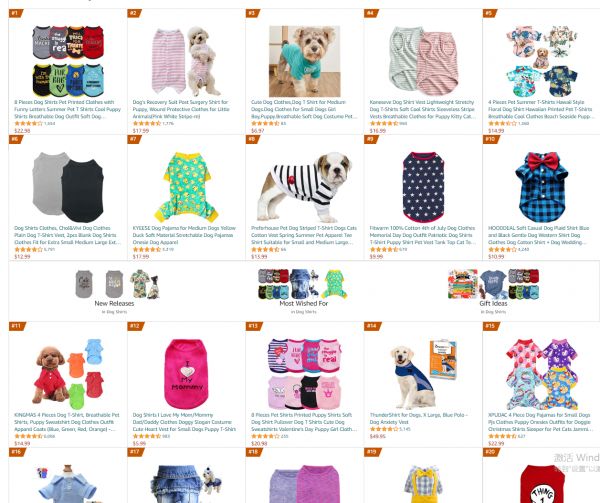This screenshot has width=600, height=503.
Task: Click the XPUDAC 4 Piece Dog Pajamas image
Action: coord(541,374)
